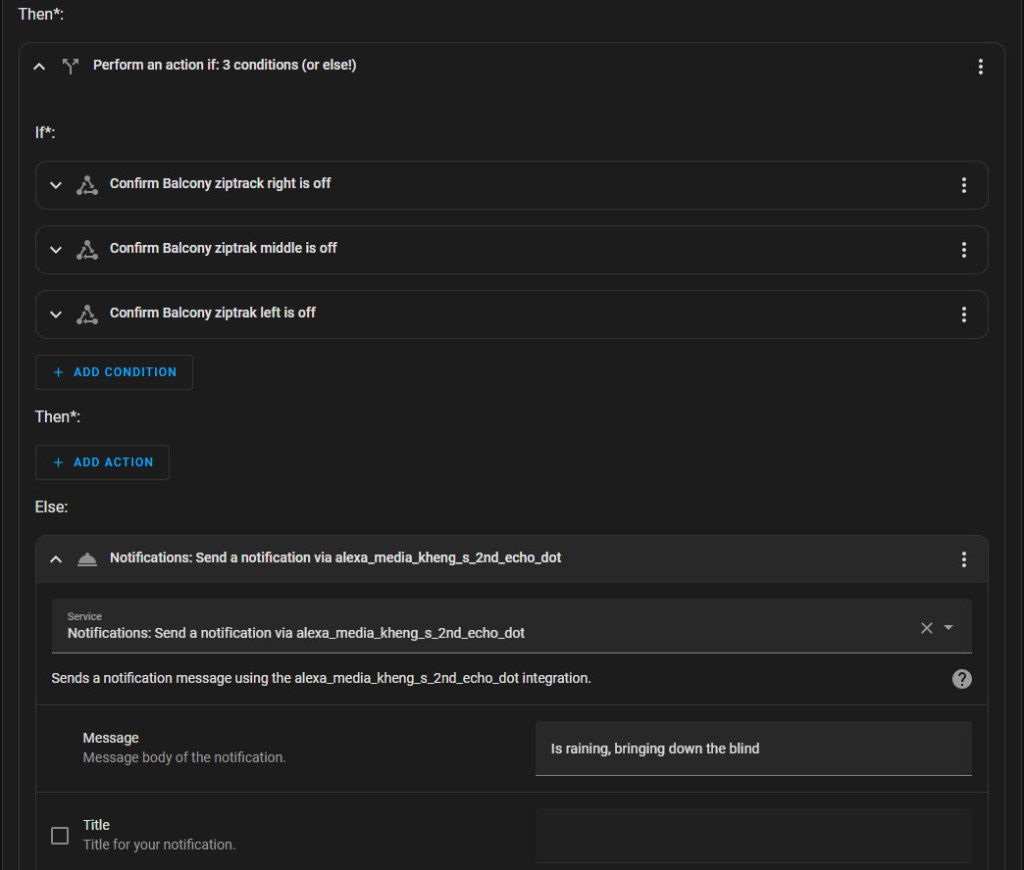Click the Message text field
The image size is (1024, 870).
pyautogui.click(x=752, y=748)
